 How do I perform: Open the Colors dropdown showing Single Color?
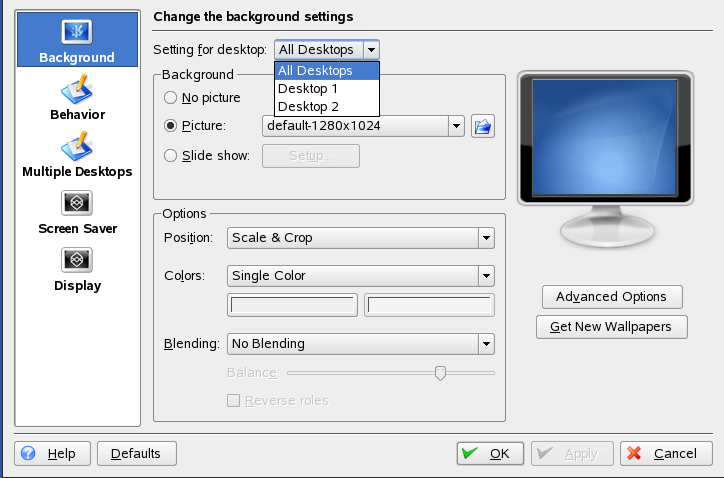[361, 276]
